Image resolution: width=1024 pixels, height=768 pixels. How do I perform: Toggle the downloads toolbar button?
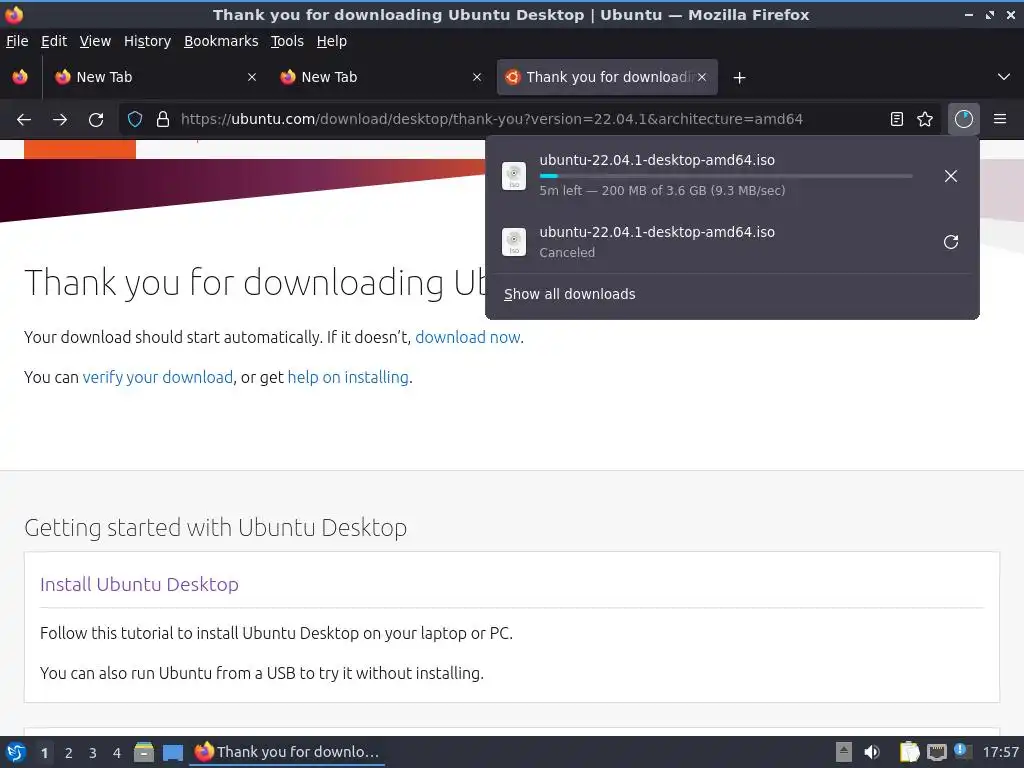964,119
